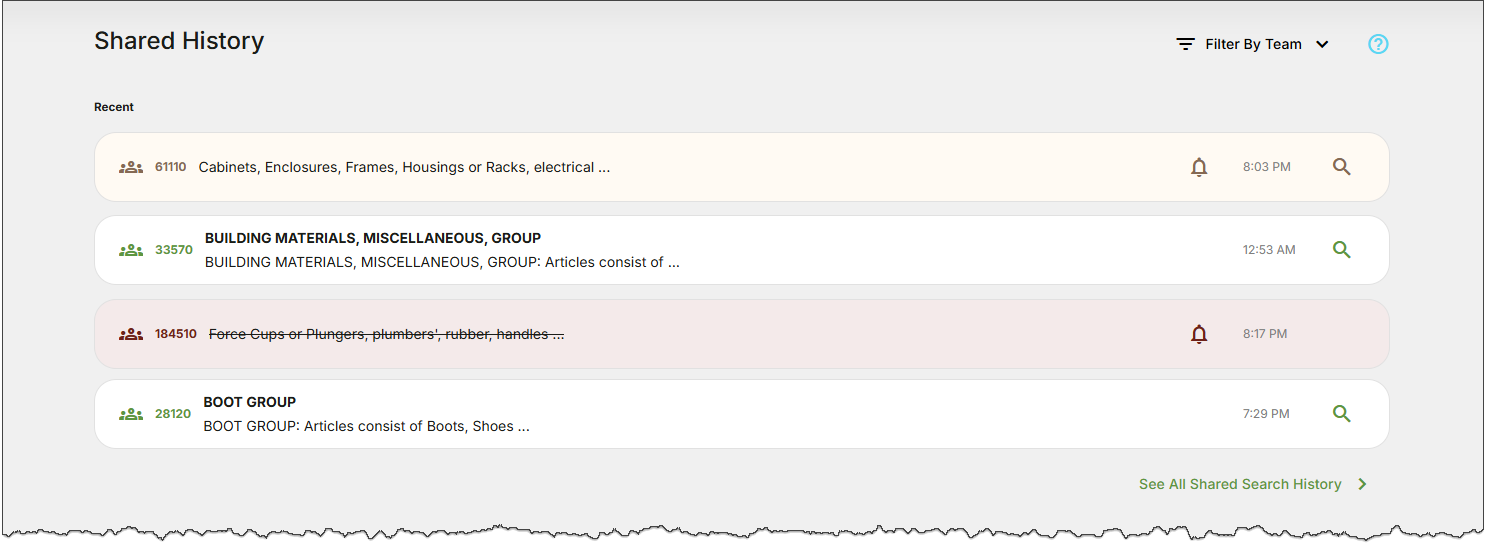This screenshot has height=547, width=1487.
Task: Open the Filter By Team dropdown
Action: [1253, 44]
